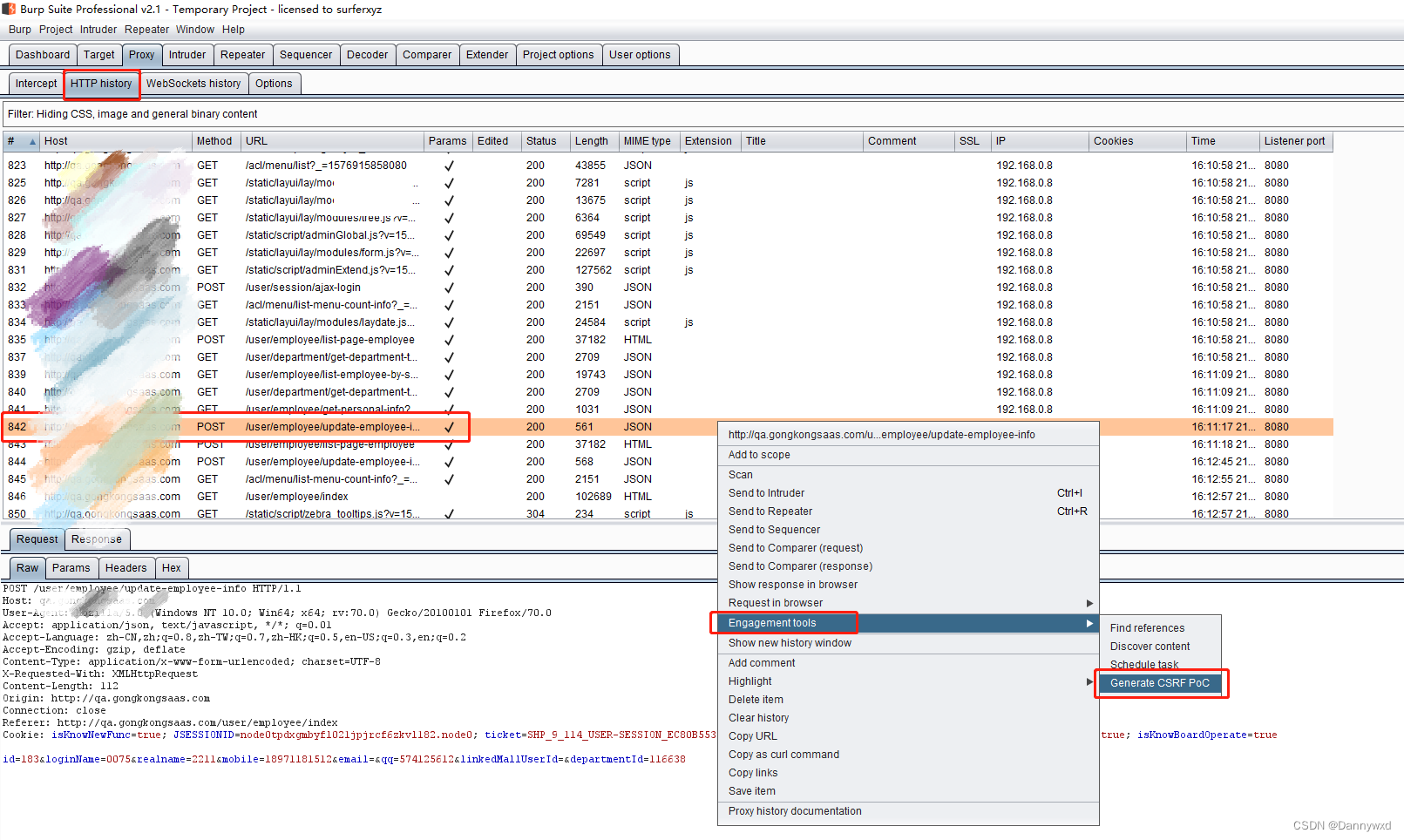Image resolution: width=1404 pixels, height=840 pixels.
Task: Switch to the Response tab
Action: [97, 539]
